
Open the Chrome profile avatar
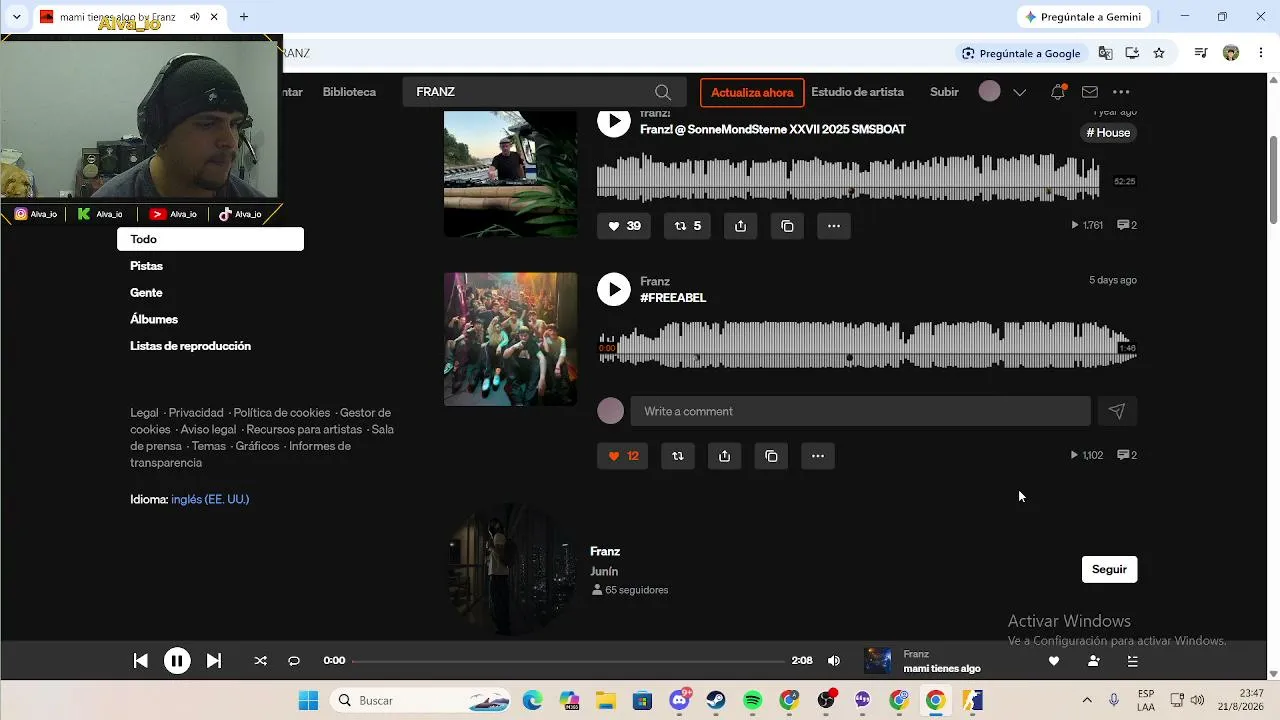point(1231,53)
